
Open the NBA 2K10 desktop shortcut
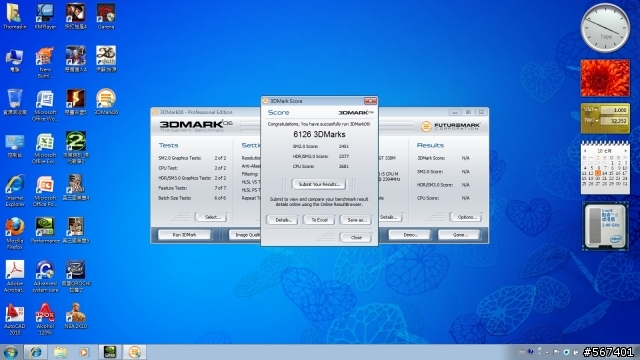pyautogui.click(x=76, y=316)
